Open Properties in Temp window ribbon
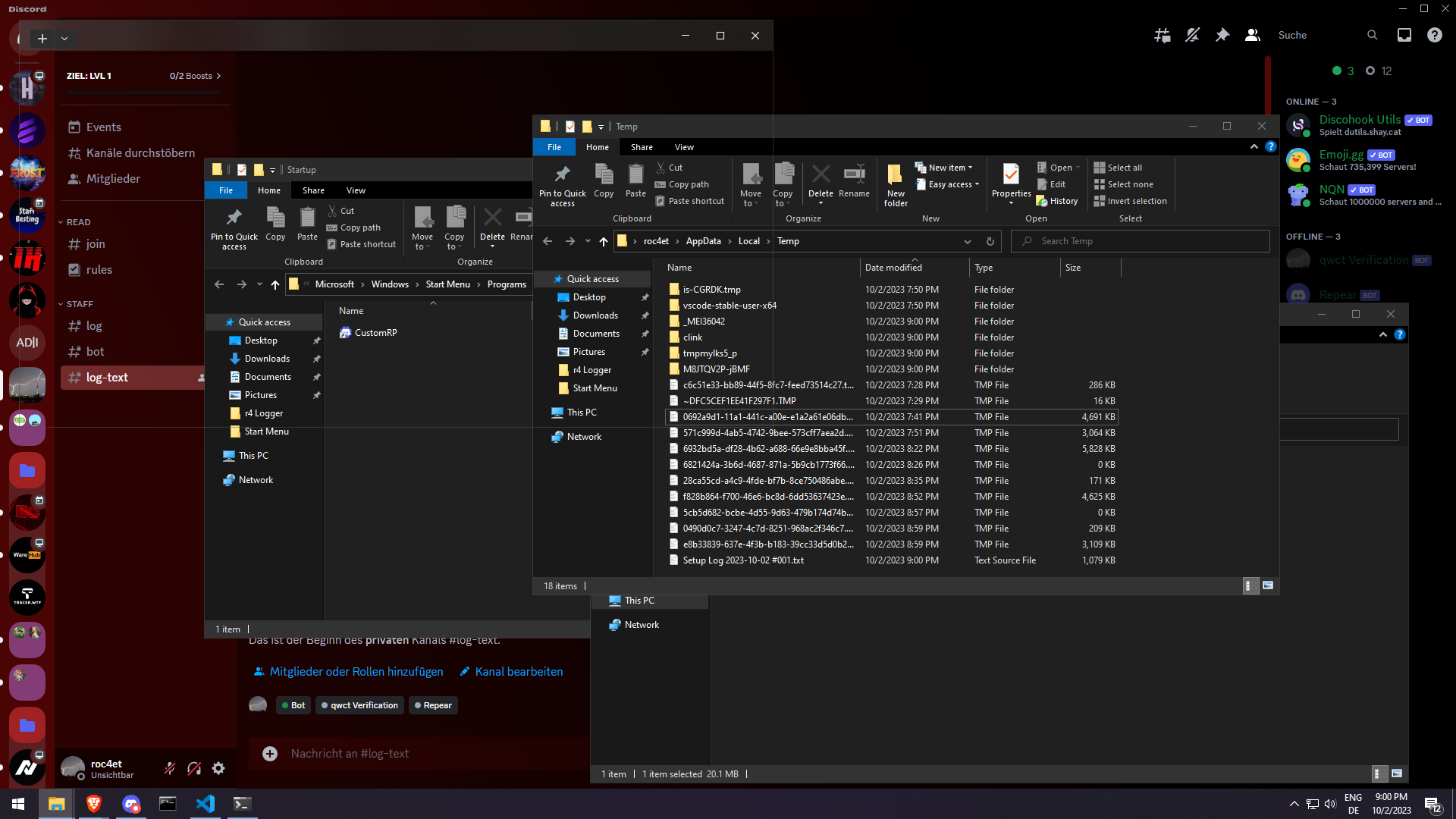The height and width of the screenshot is (819, 1456). pyautogui.click(x=1012, y=184)
